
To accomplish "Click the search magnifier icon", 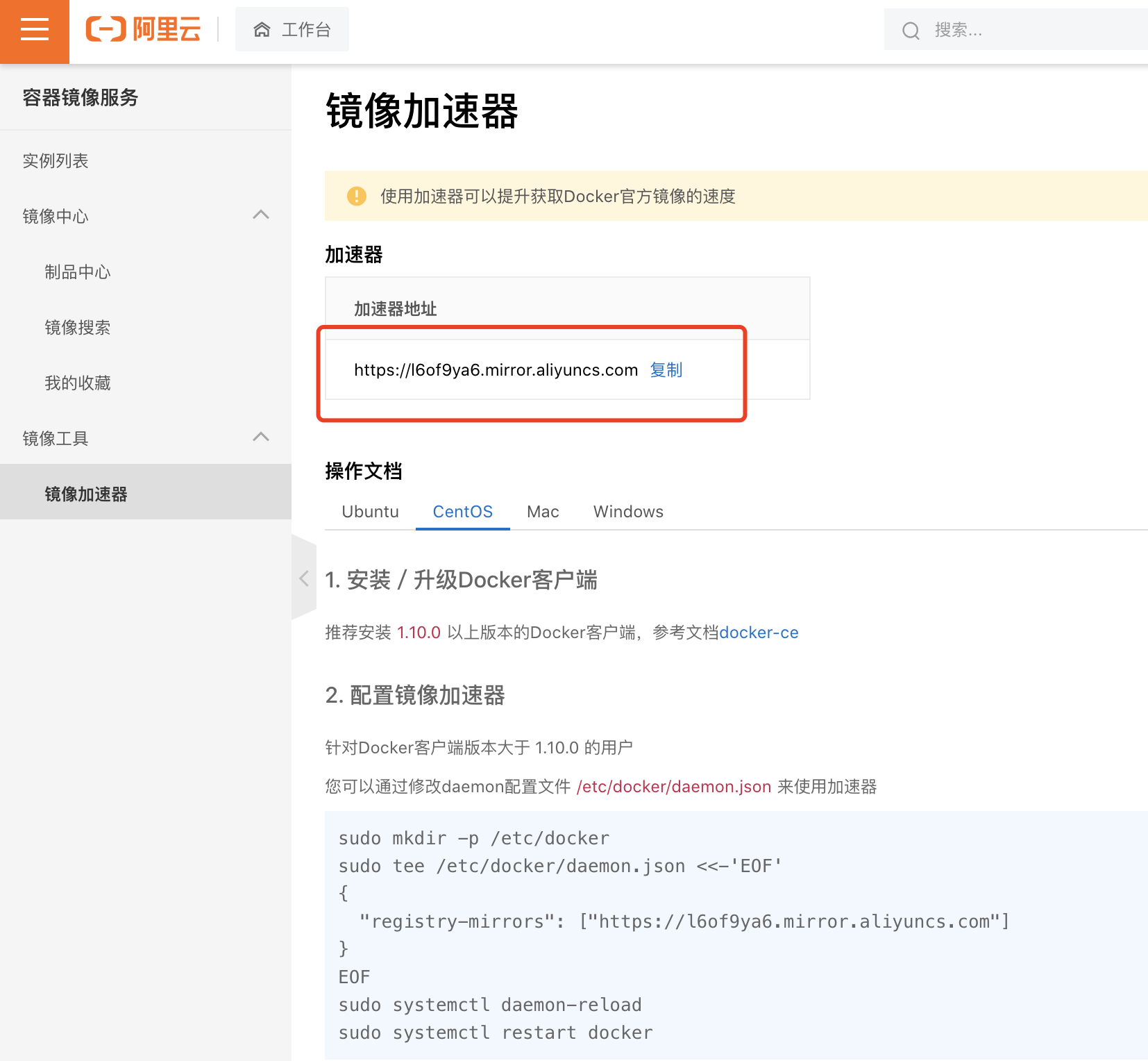I will point(911,31).
